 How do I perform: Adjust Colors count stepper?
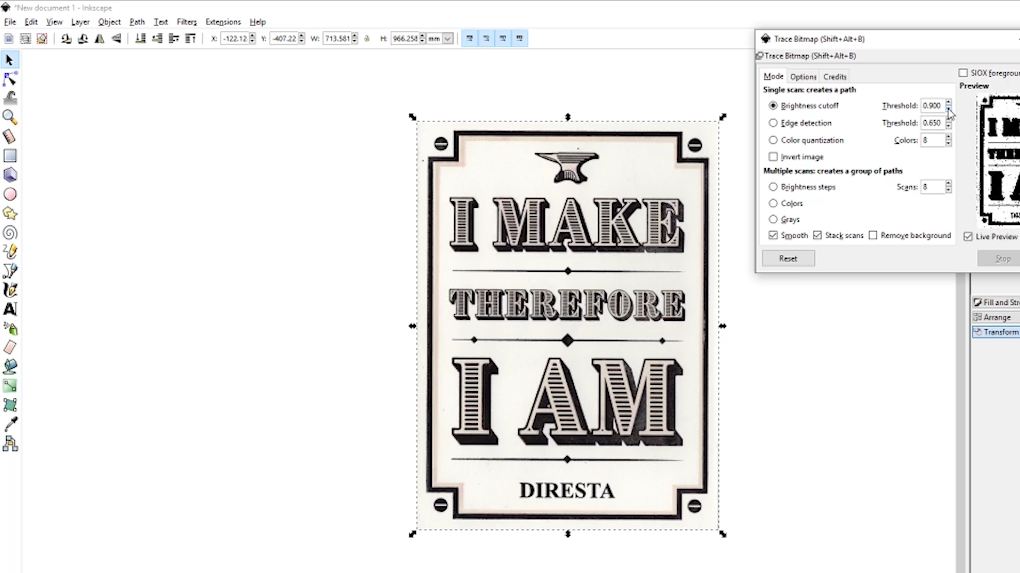(948, 140)
